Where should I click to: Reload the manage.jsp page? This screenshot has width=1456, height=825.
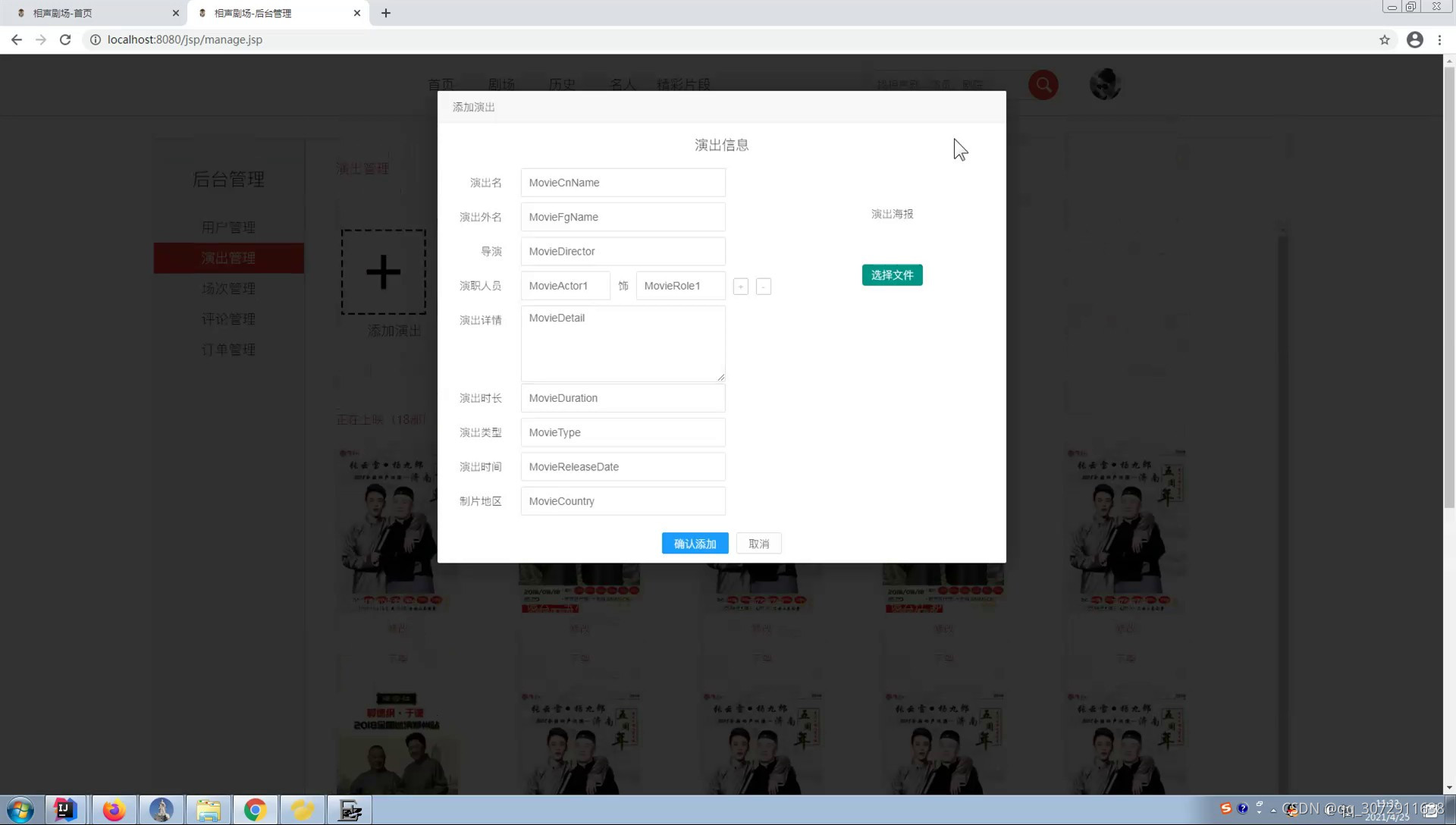tap(65, 39)
